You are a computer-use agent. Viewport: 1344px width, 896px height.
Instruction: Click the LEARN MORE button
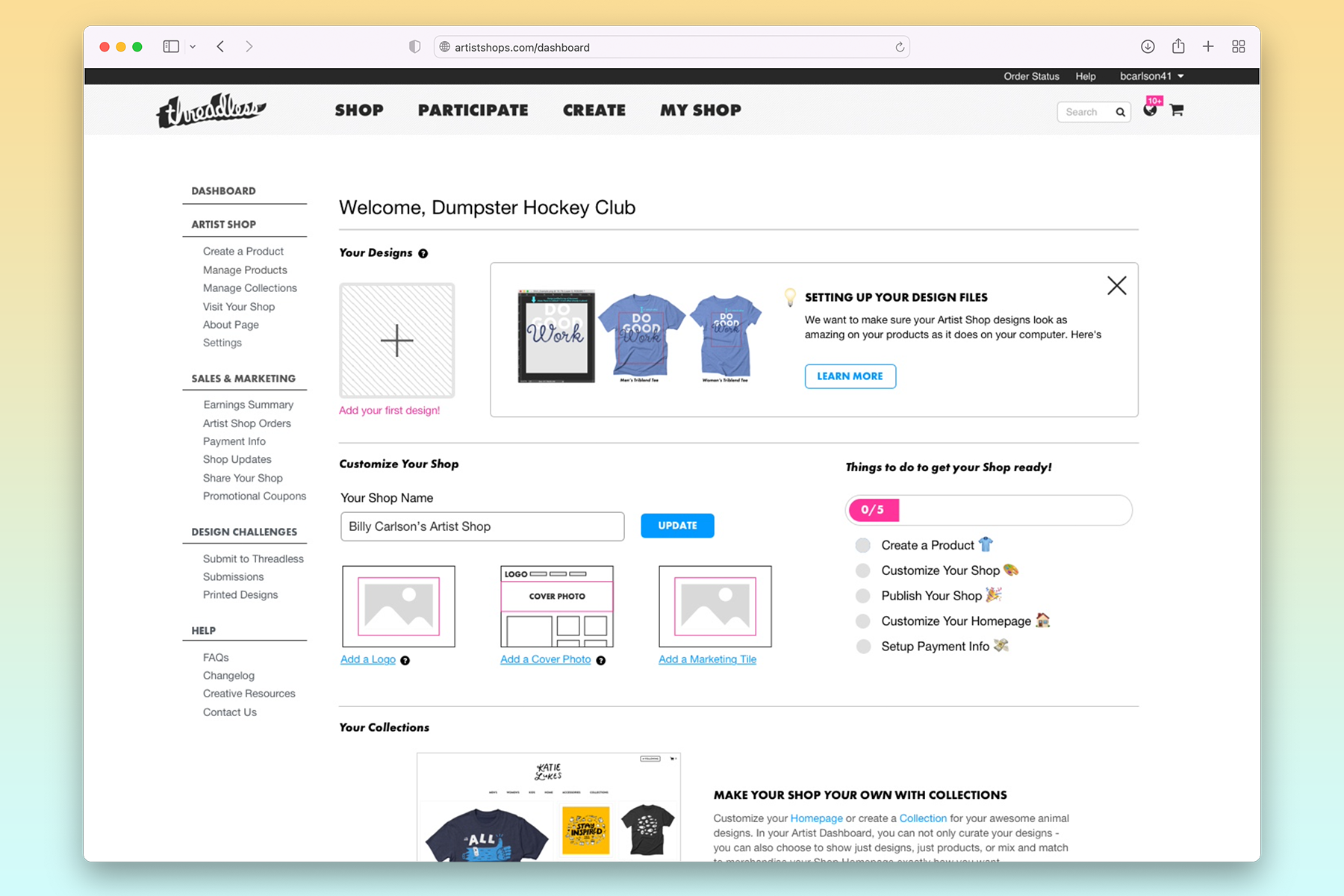pyautogui.click(x=850, y=376)
